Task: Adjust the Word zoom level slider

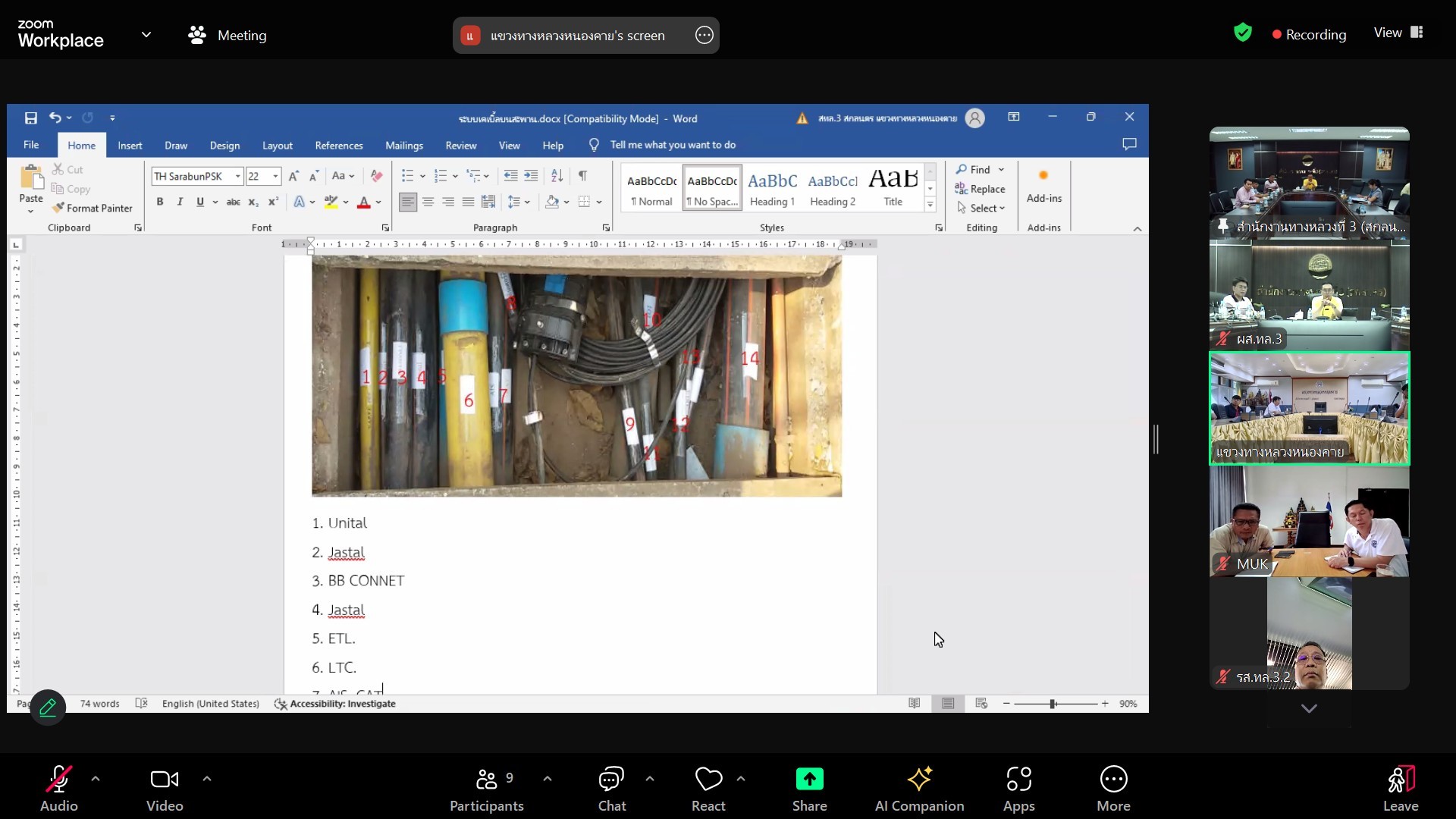Action: pos(1053,704)
